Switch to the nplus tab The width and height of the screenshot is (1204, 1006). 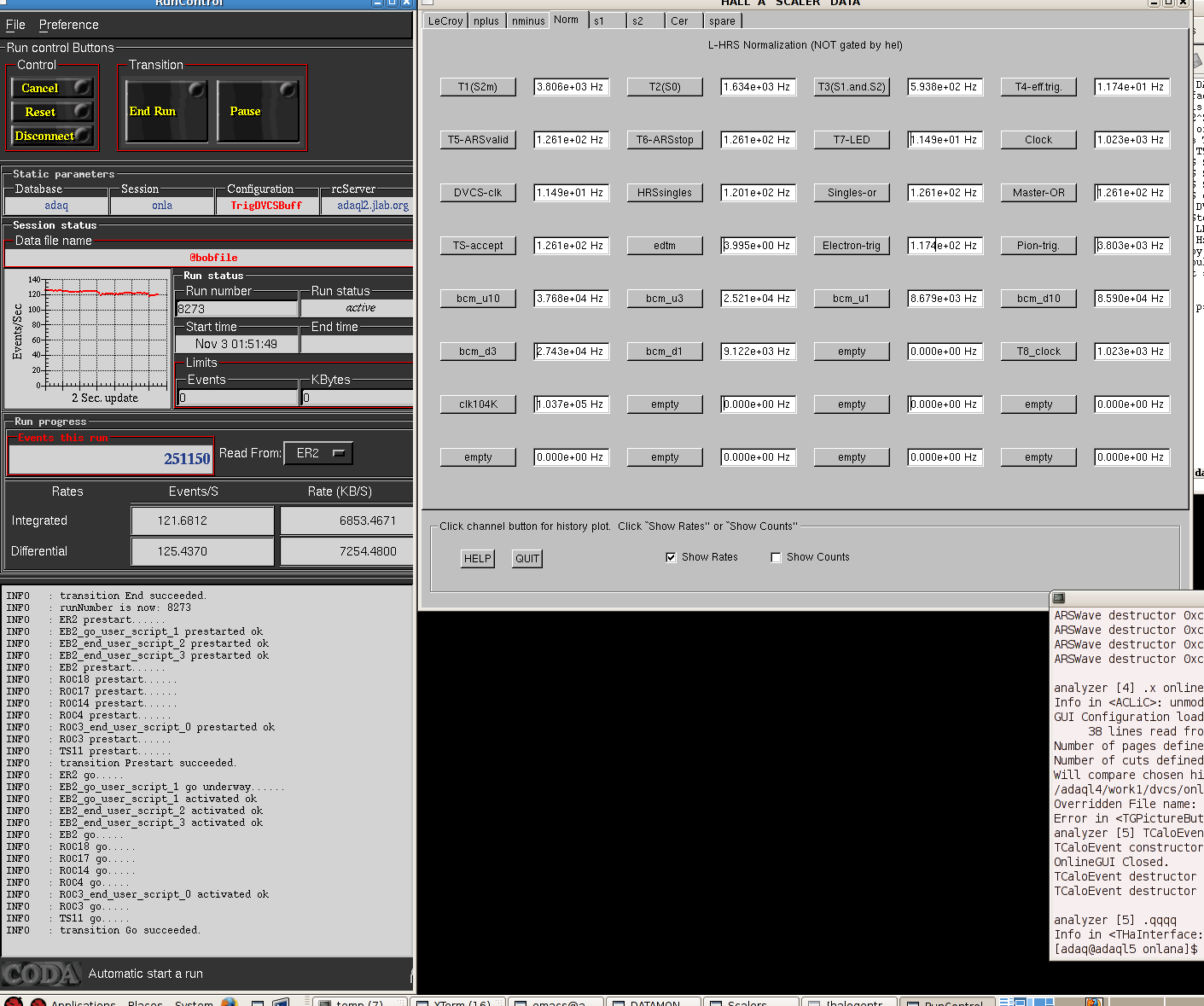486,21
